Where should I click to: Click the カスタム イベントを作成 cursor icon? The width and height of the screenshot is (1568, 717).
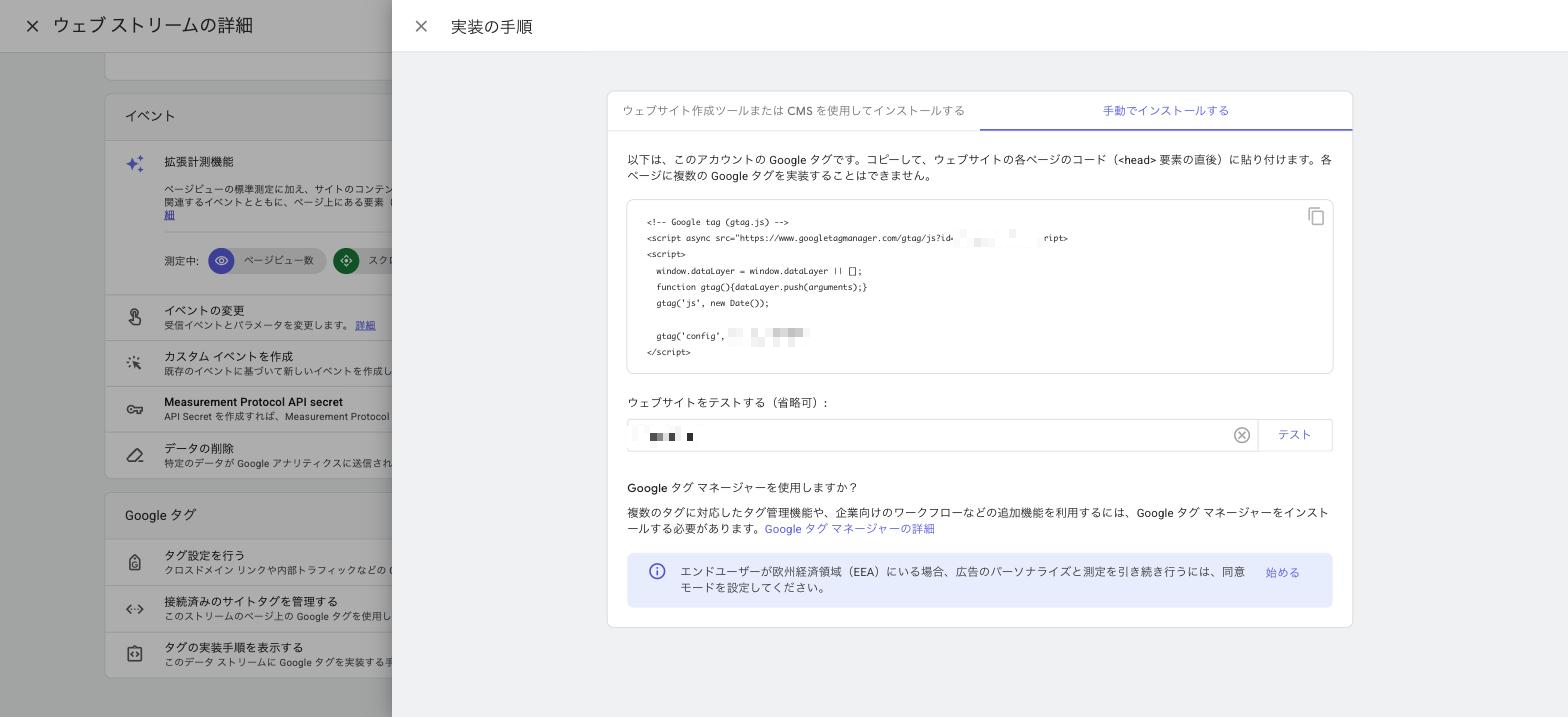(x=134, y=363)
